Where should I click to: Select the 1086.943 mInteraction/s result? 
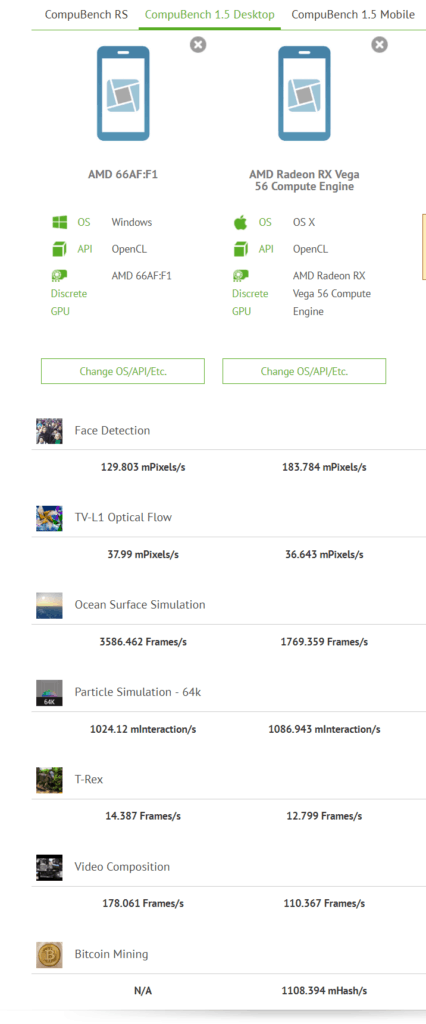324,729
